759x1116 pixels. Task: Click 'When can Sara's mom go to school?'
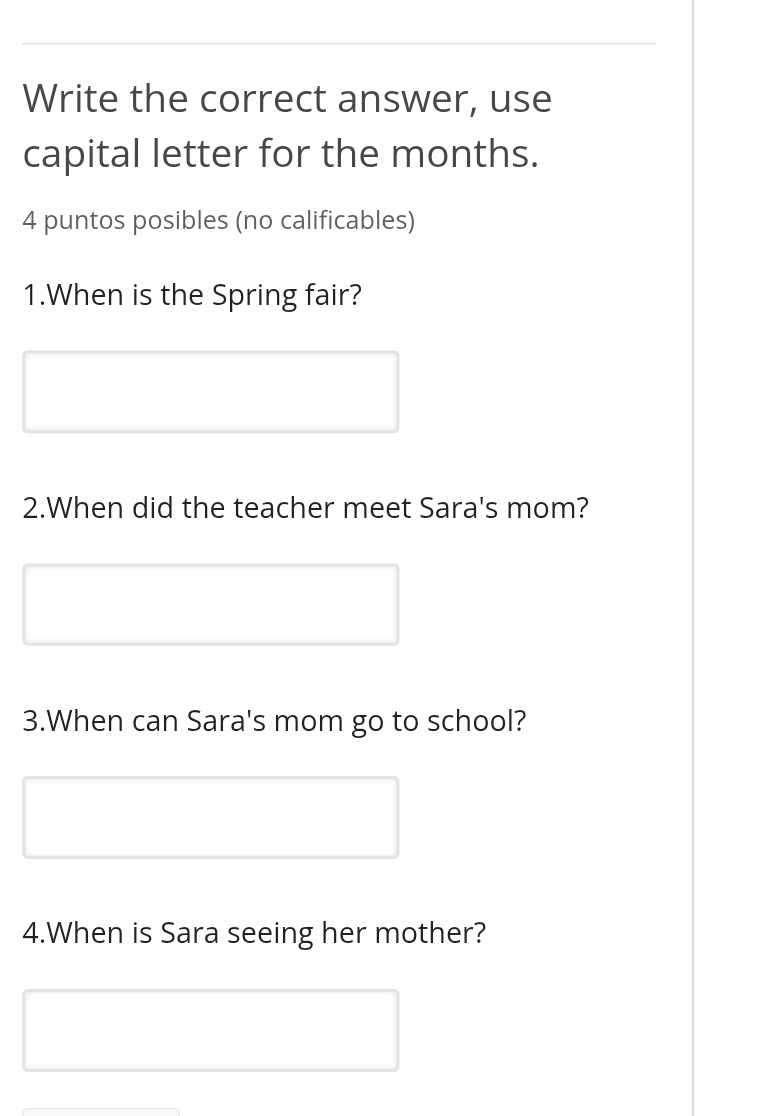(x=274, y=721)
